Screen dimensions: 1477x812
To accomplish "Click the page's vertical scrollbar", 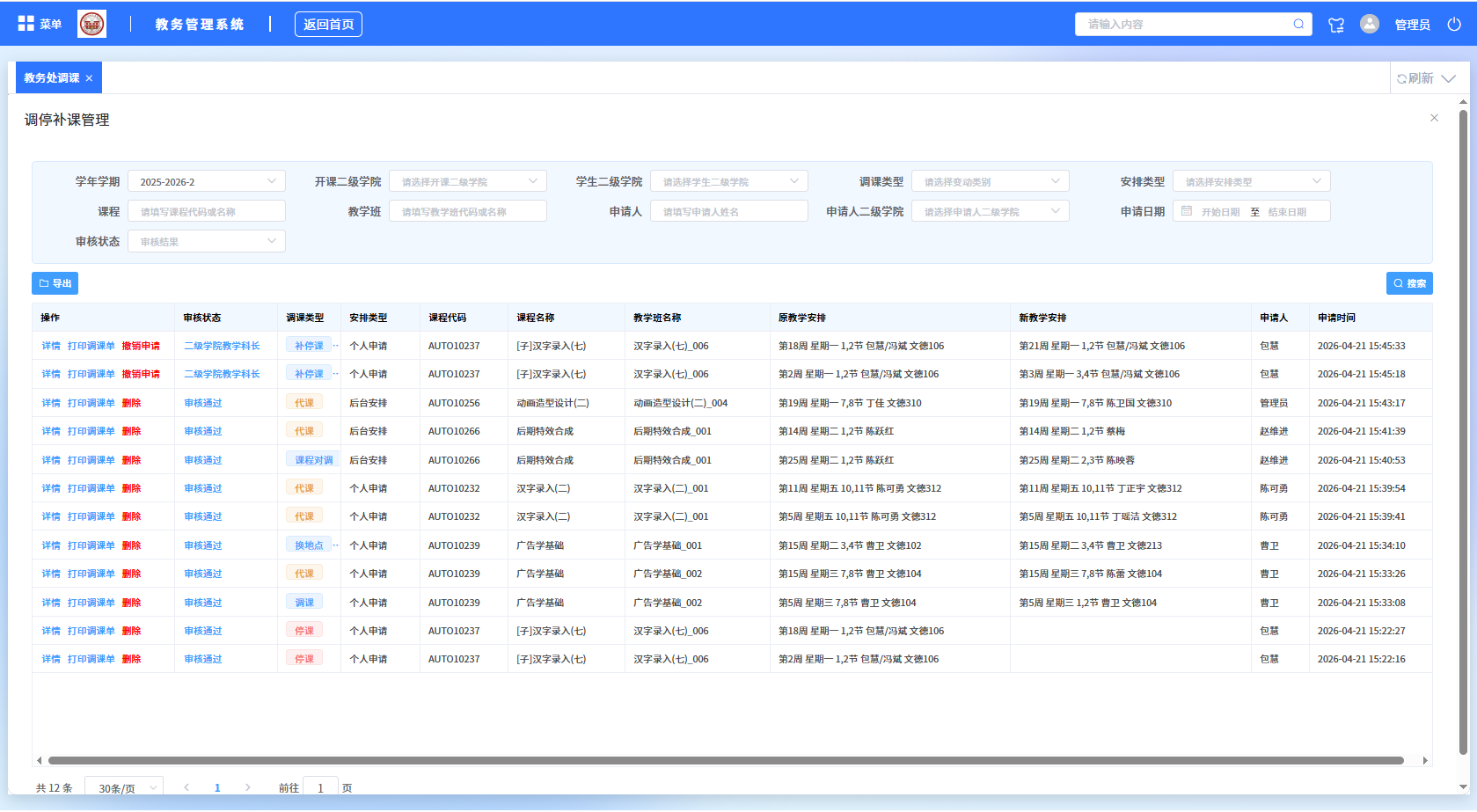I will coord(1464,431).
